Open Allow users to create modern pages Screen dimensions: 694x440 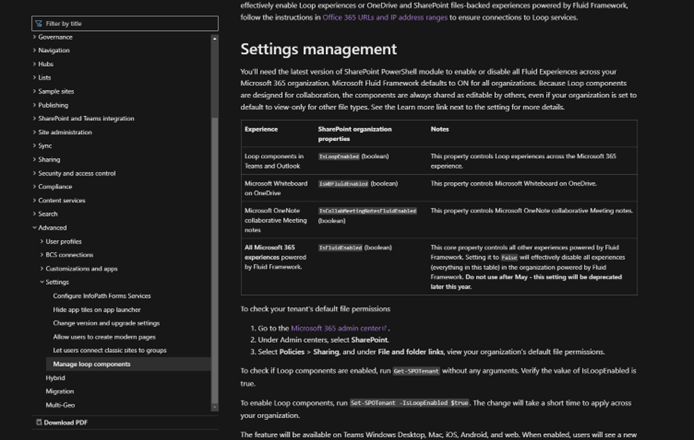click(106, 337)
